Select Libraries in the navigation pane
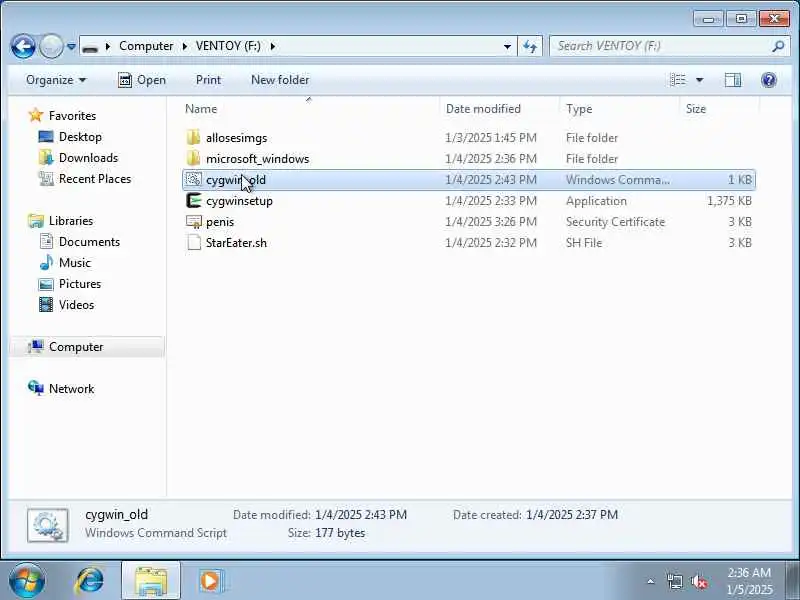This screenshot has height=600, width=800. pyautogui.click(x=71, y=221)
